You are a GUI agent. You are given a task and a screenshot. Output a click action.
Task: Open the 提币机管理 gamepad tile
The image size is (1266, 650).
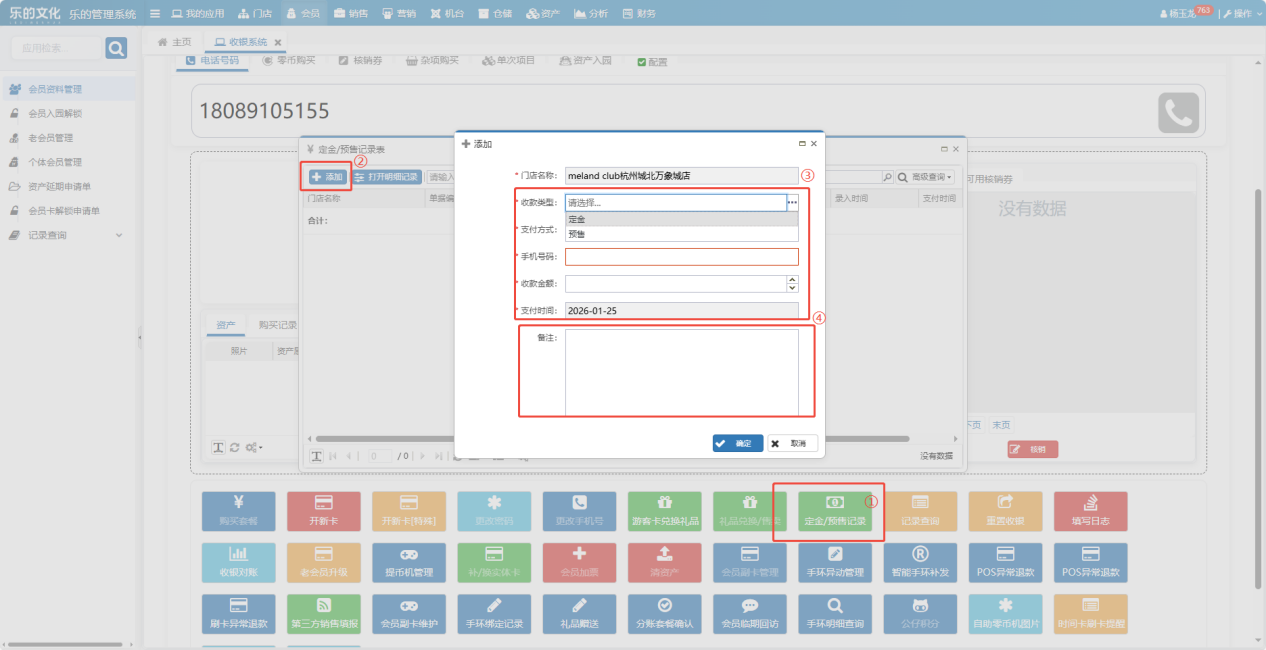(409, 561)
